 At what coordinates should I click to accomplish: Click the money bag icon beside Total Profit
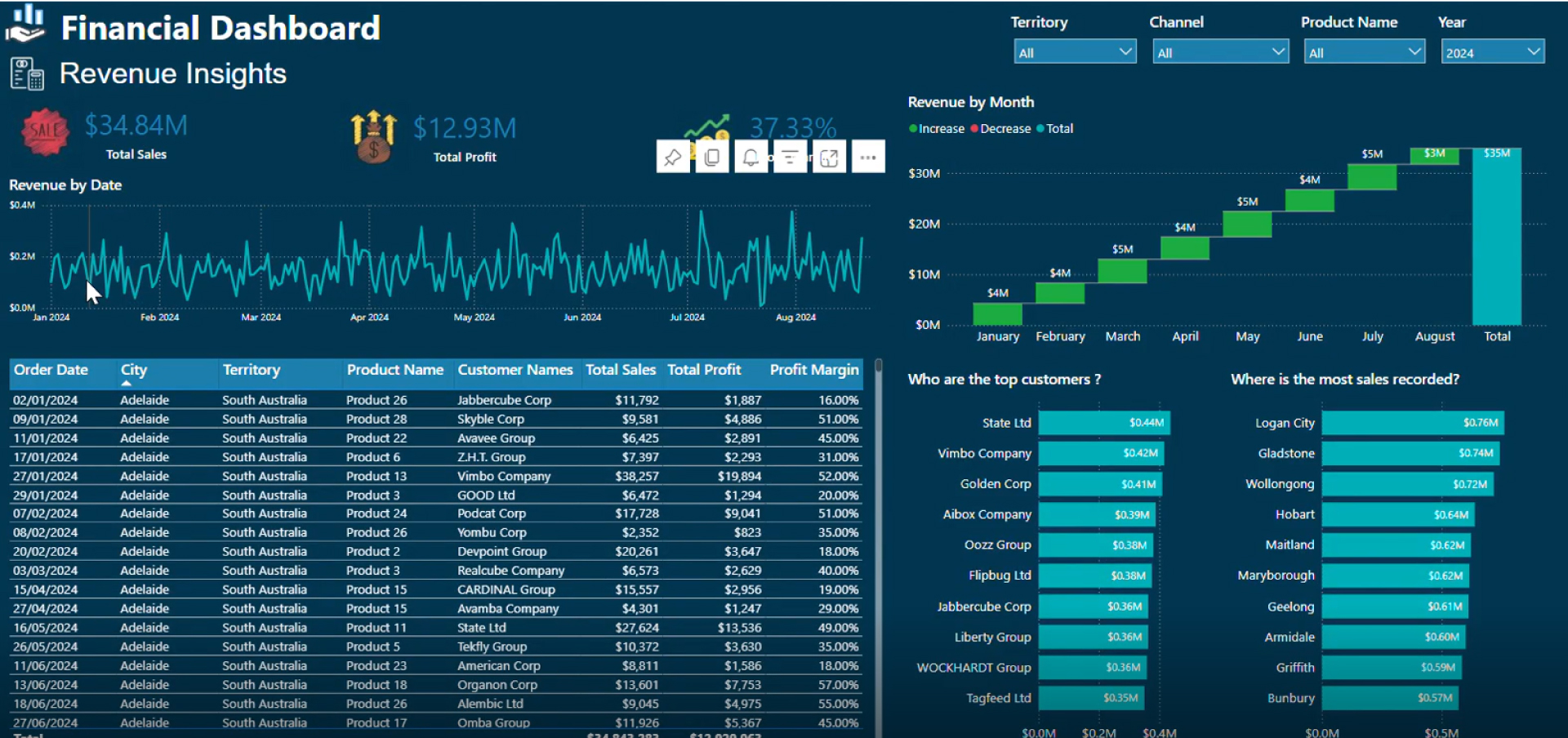point(373,135)
